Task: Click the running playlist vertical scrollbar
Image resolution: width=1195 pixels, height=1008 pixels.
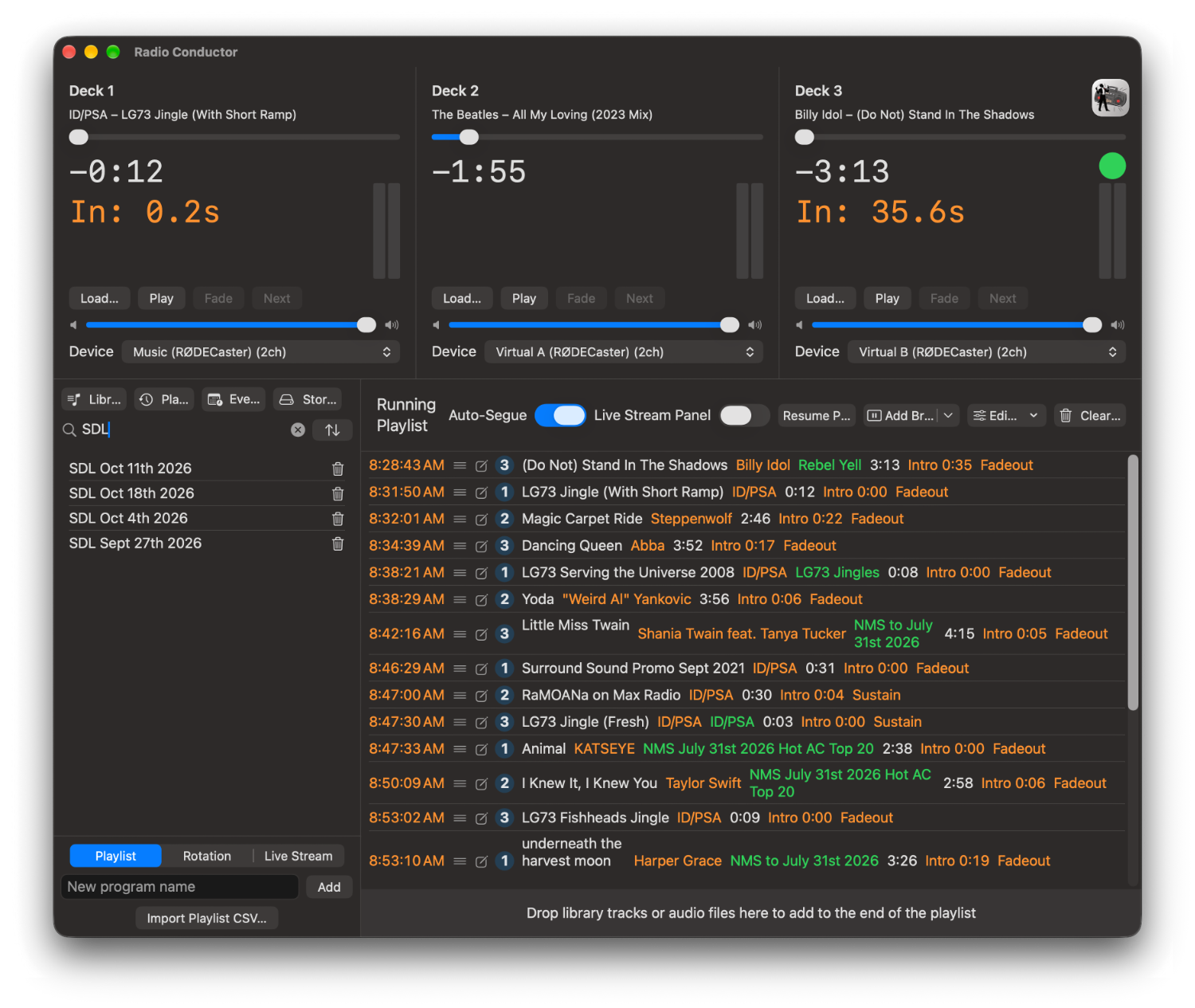Action: [1133, 582]
